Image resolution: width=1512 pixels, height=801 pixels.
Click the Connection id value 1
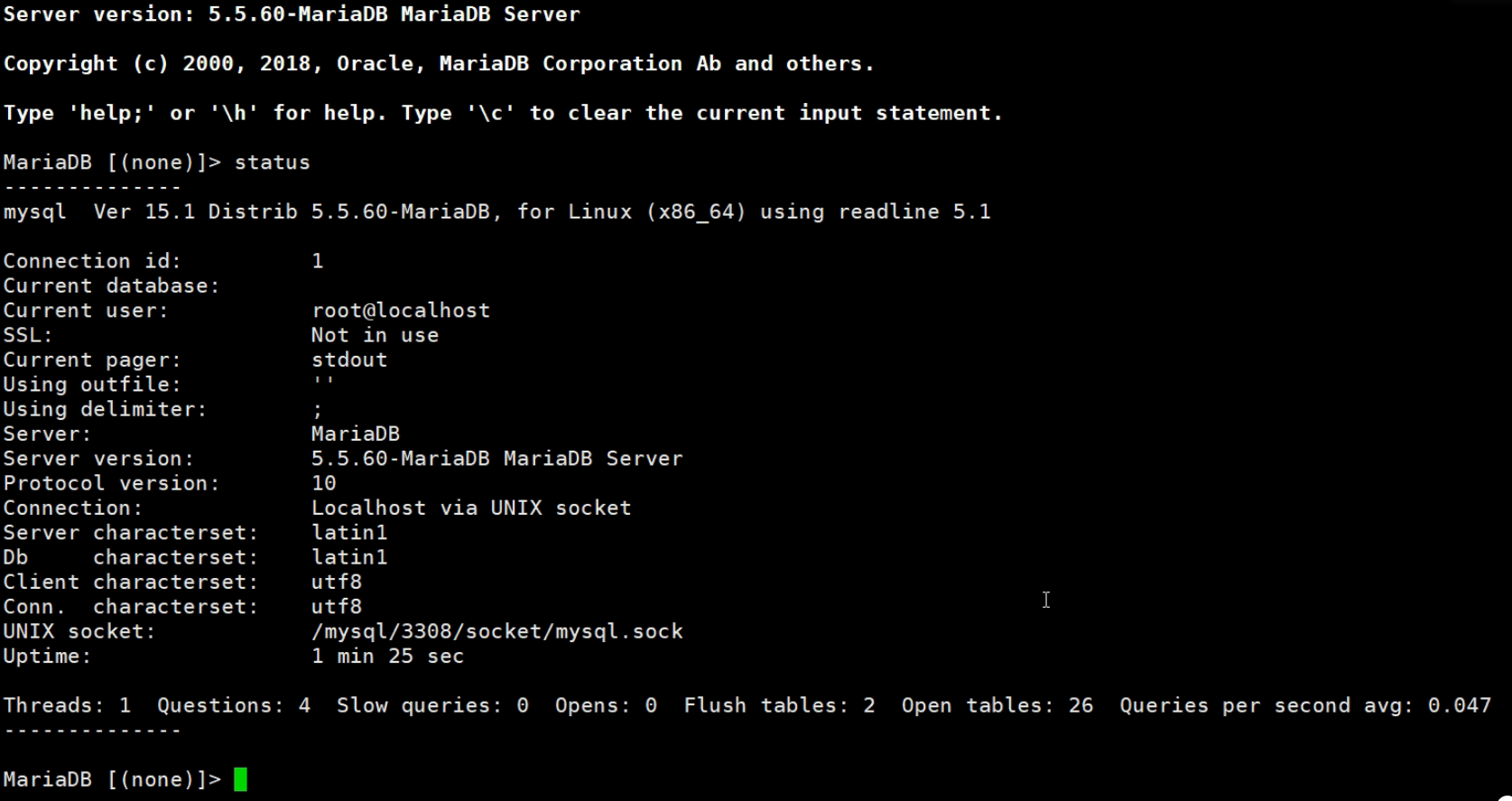pos(317,261)
